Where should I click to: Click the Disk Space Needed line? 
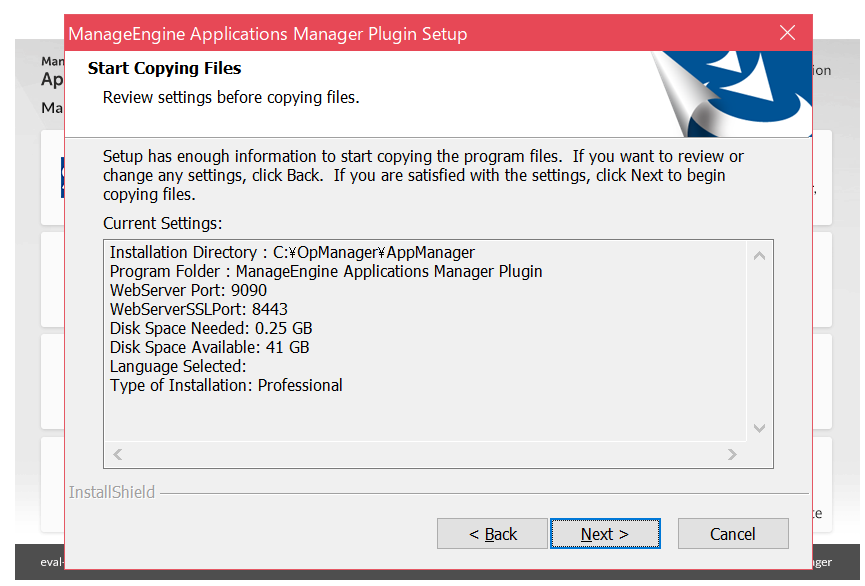[x=211, y=329]
